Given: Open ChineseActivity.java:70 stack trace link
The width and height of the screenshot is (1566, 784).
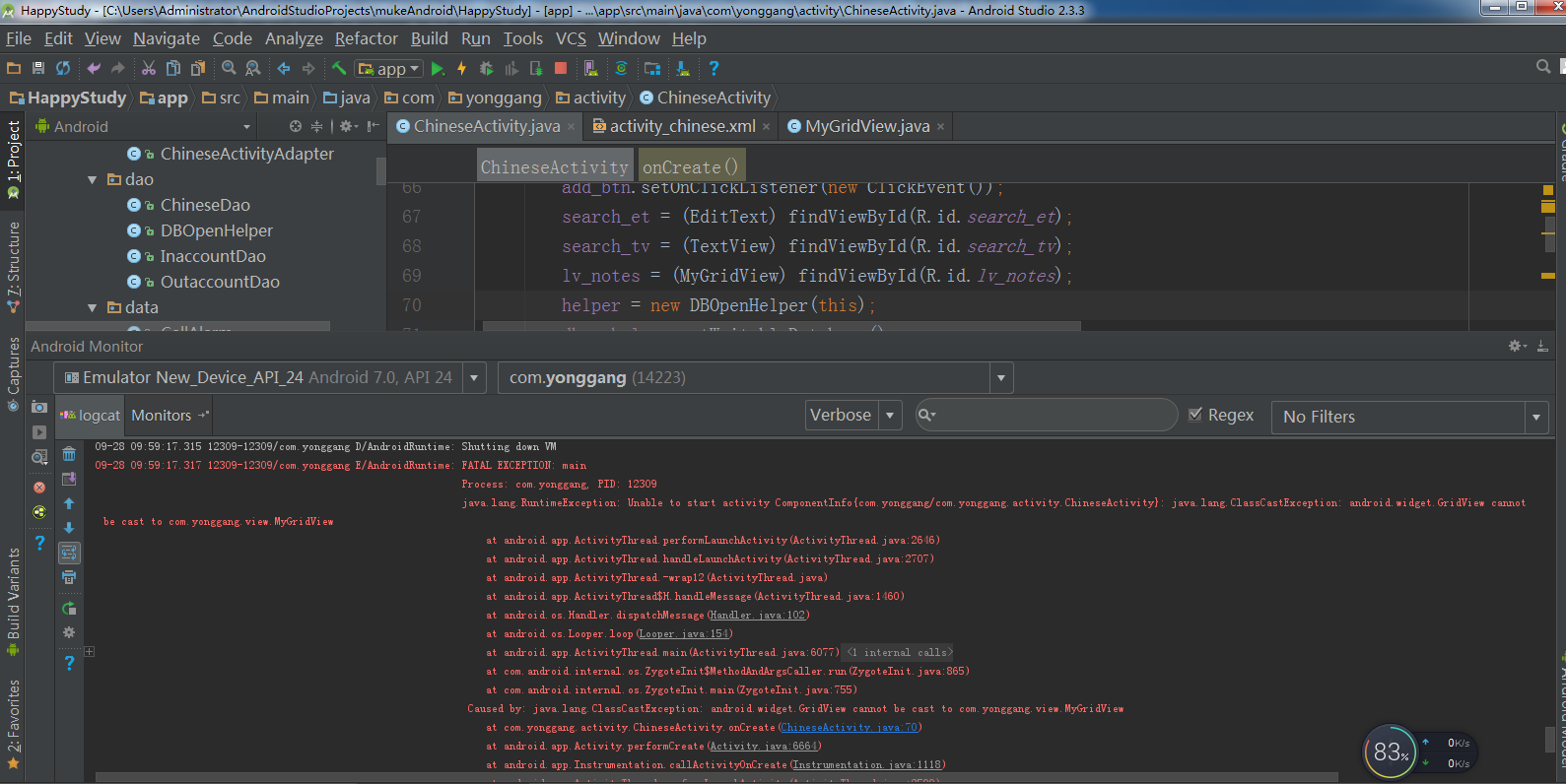Looking at the screenshot, I should (x=850, y=728).
